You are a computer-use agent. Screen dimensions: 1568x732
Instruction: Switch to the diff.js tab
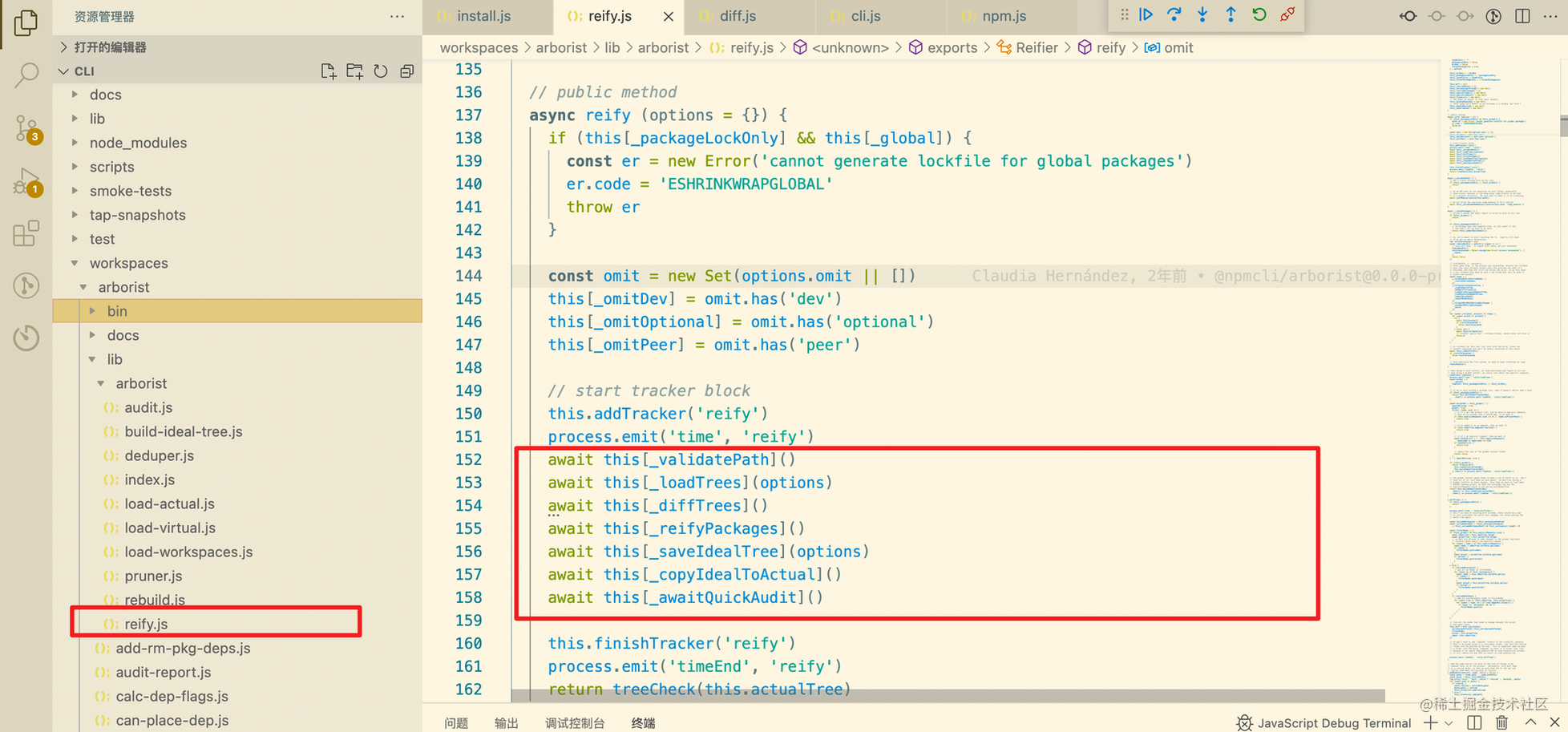[750, 16]
